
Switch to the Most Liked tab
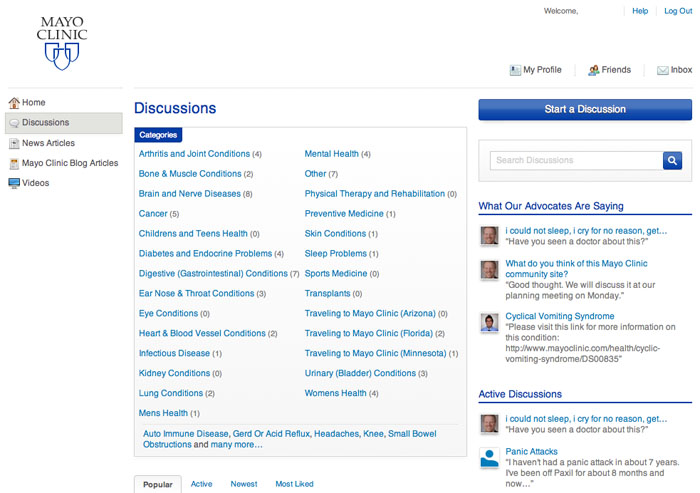294,484
